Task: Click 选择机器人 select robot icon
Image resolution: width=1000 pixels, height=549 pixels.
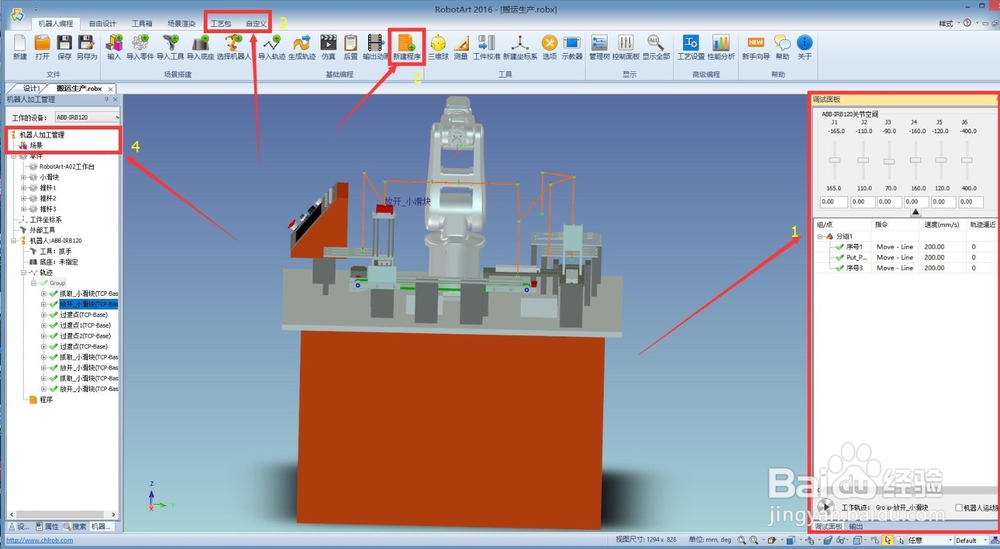Action: tap(234, 47)
